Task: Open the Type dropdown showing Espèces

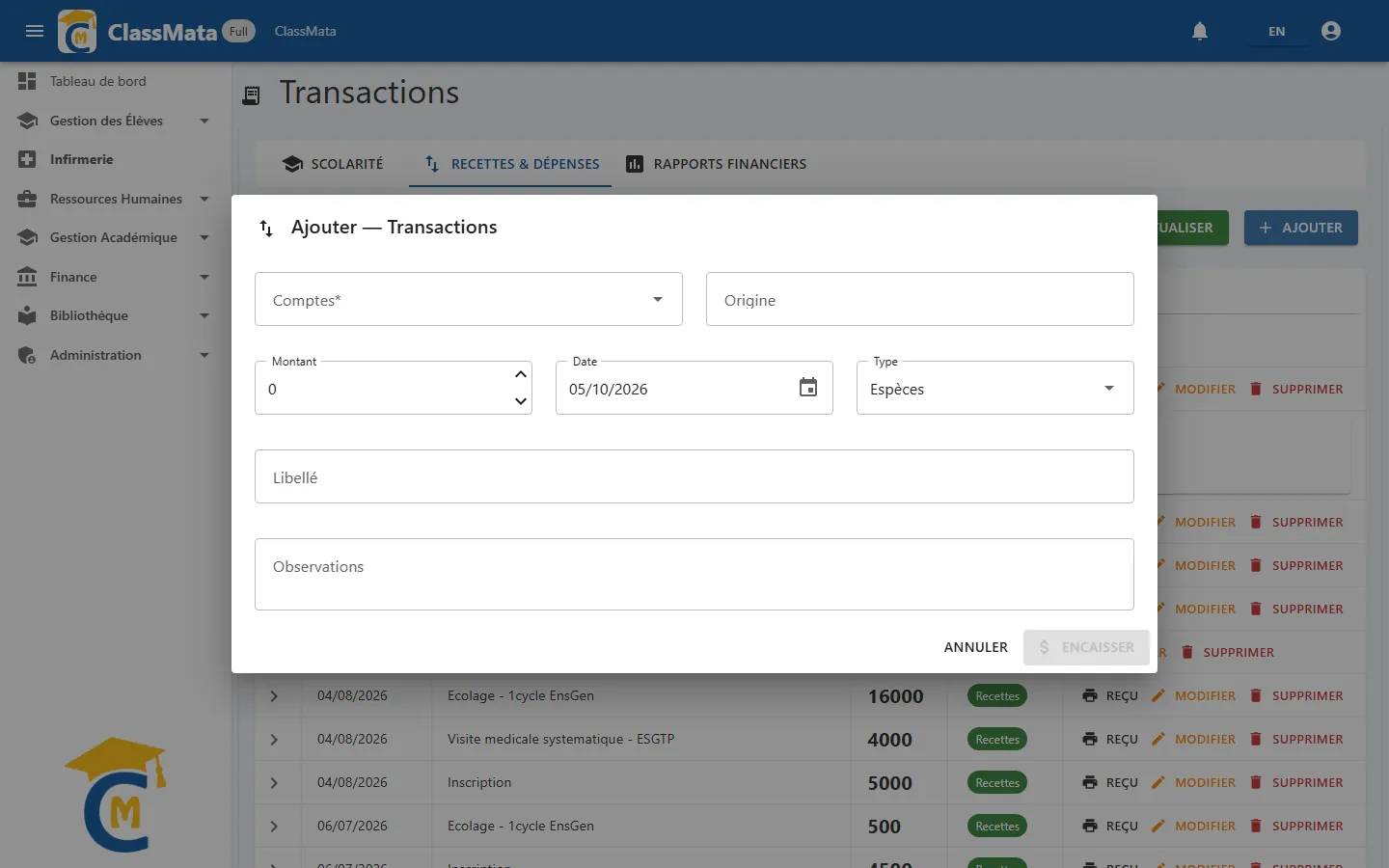Action: pyautogui.click(x=995, y=388)
